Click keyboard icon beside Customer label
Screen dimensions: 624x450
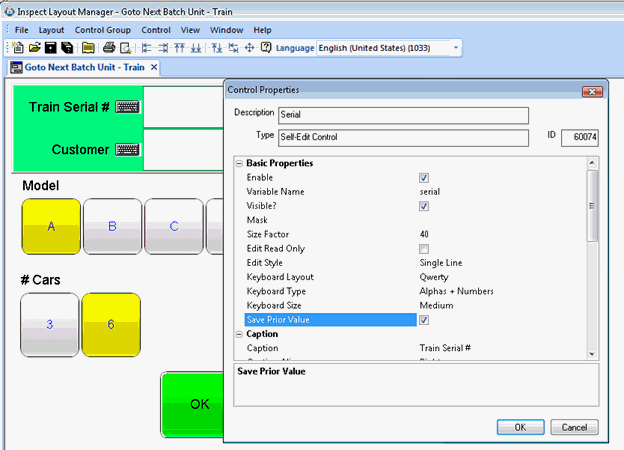click(x=127, y=150)
